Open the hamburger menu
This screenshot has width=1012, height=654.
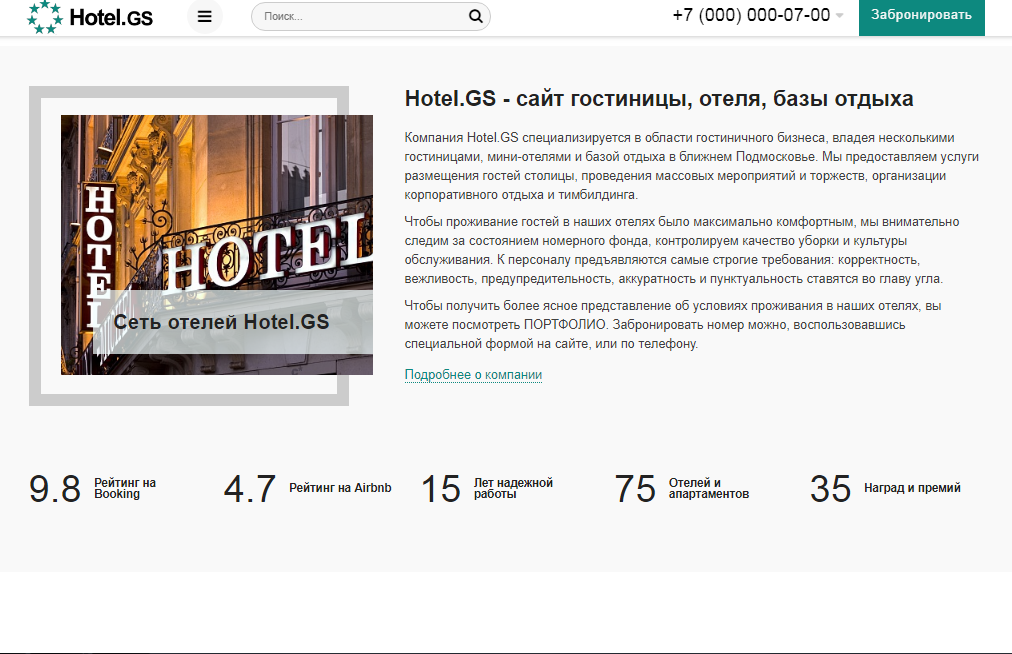click(x=205, y=16)
